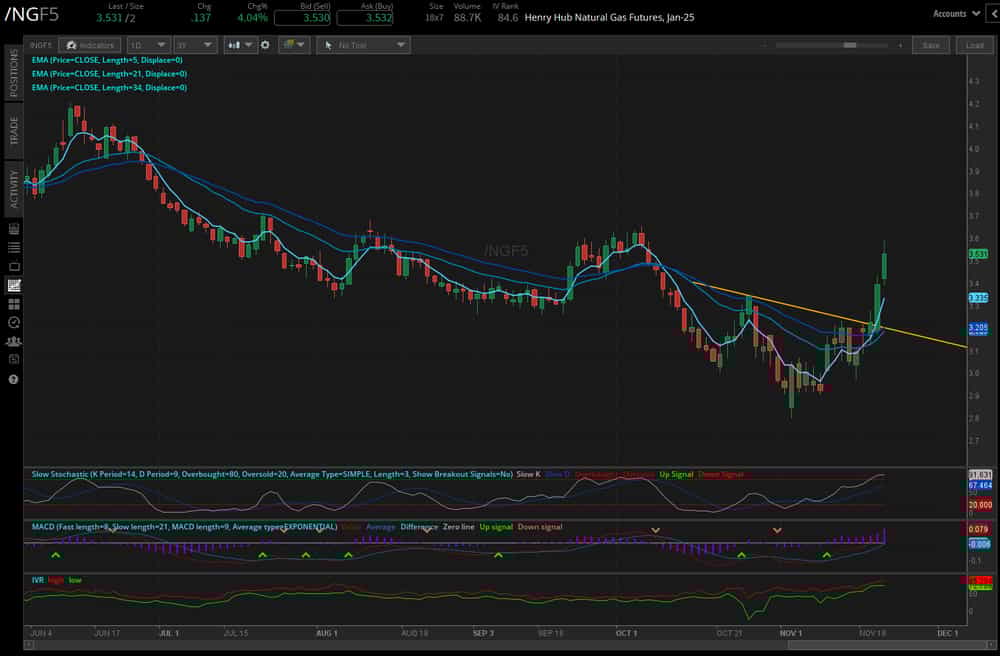Screen dimensions: 1000x656
Task: Click the Save chart button
Action: pyautogui.click(x=931, y=45)
